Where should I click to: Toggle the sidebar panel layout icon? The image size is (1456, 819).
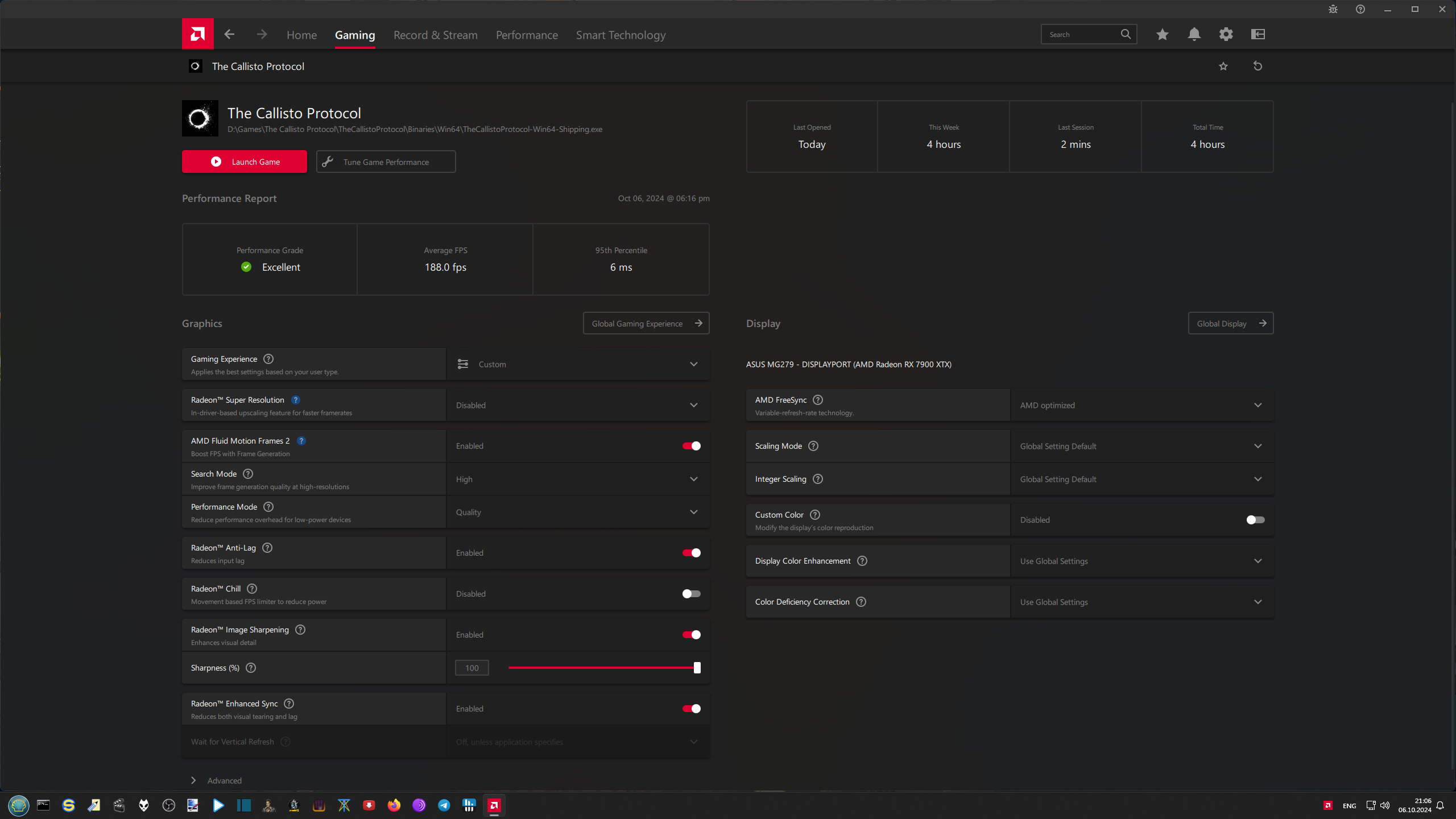coord(1258,34)
